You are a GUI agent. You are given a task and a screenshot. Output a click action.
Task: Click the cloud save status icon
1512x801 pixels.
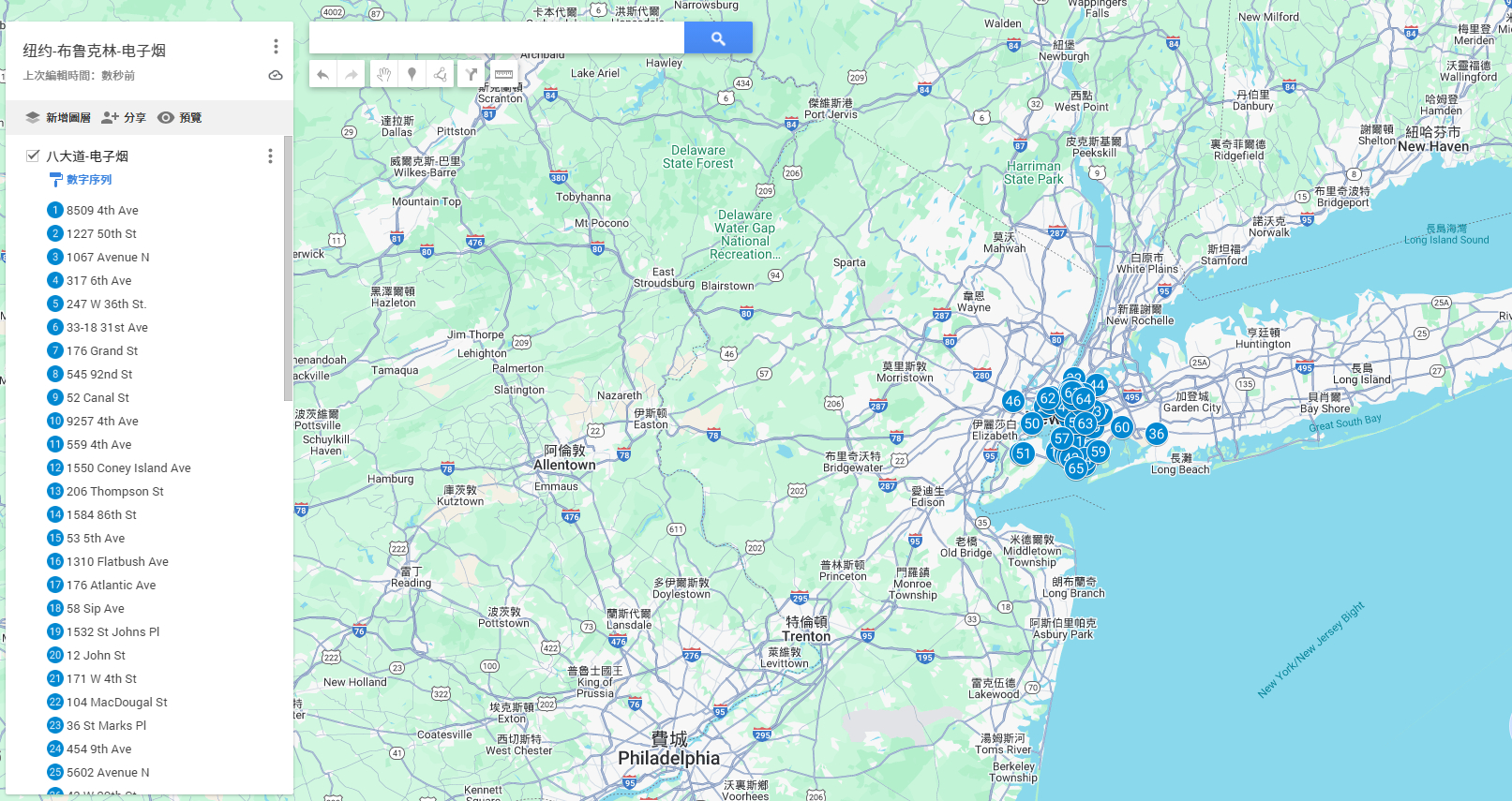click(x=276, y=76)
